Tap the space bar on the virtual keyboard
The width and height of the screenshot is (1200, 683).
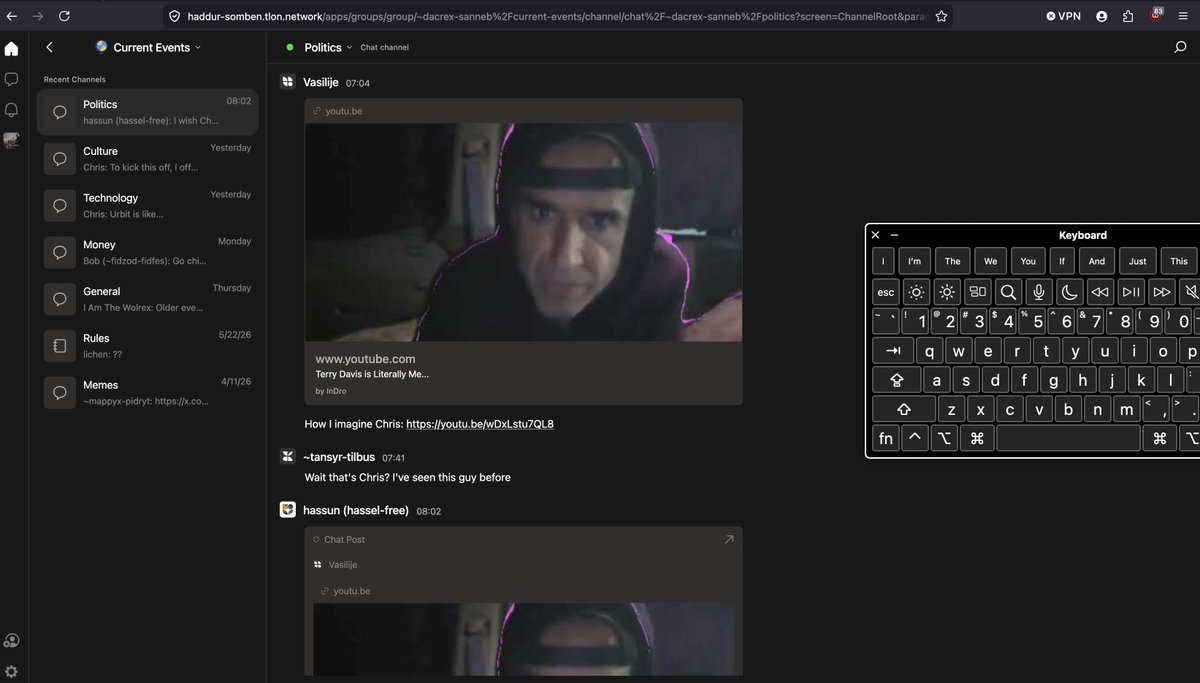tap(1068, 438)
